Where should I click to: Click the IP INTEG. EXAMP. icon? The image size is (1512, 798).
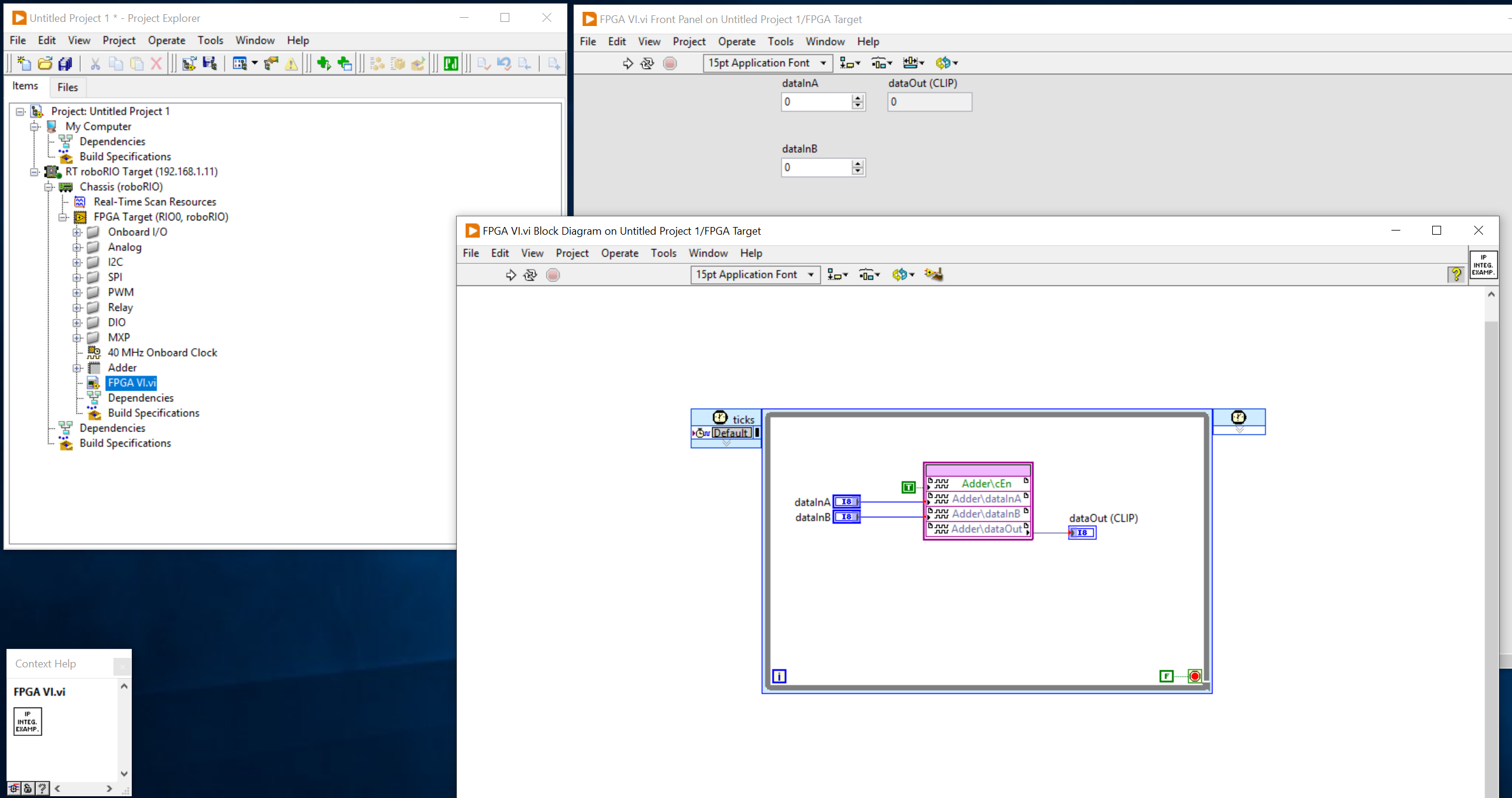click(1483, 264)
